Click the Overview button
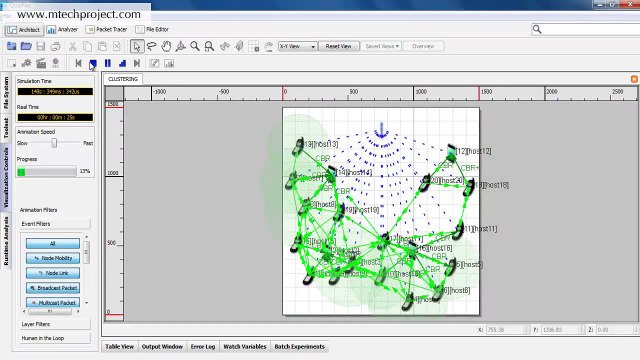 (x=423, y=46)
